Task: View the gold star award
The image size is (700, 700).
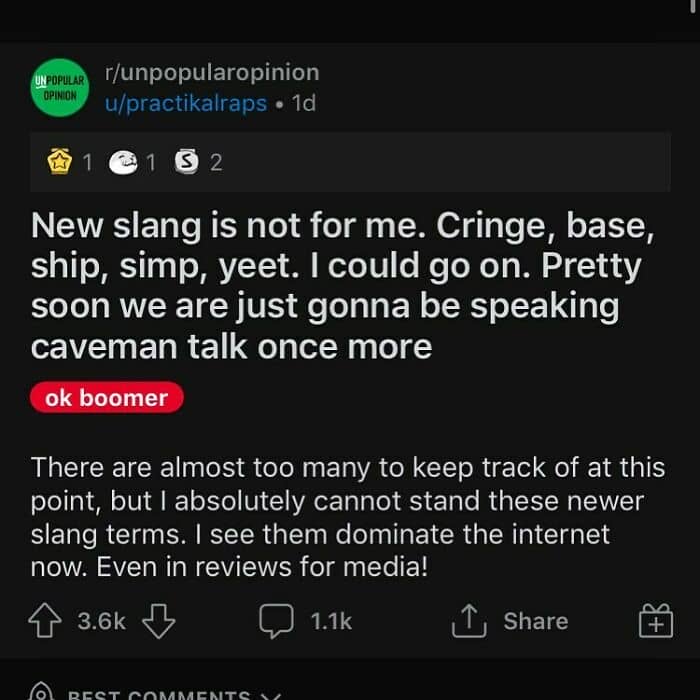Action: click(59, 162)
